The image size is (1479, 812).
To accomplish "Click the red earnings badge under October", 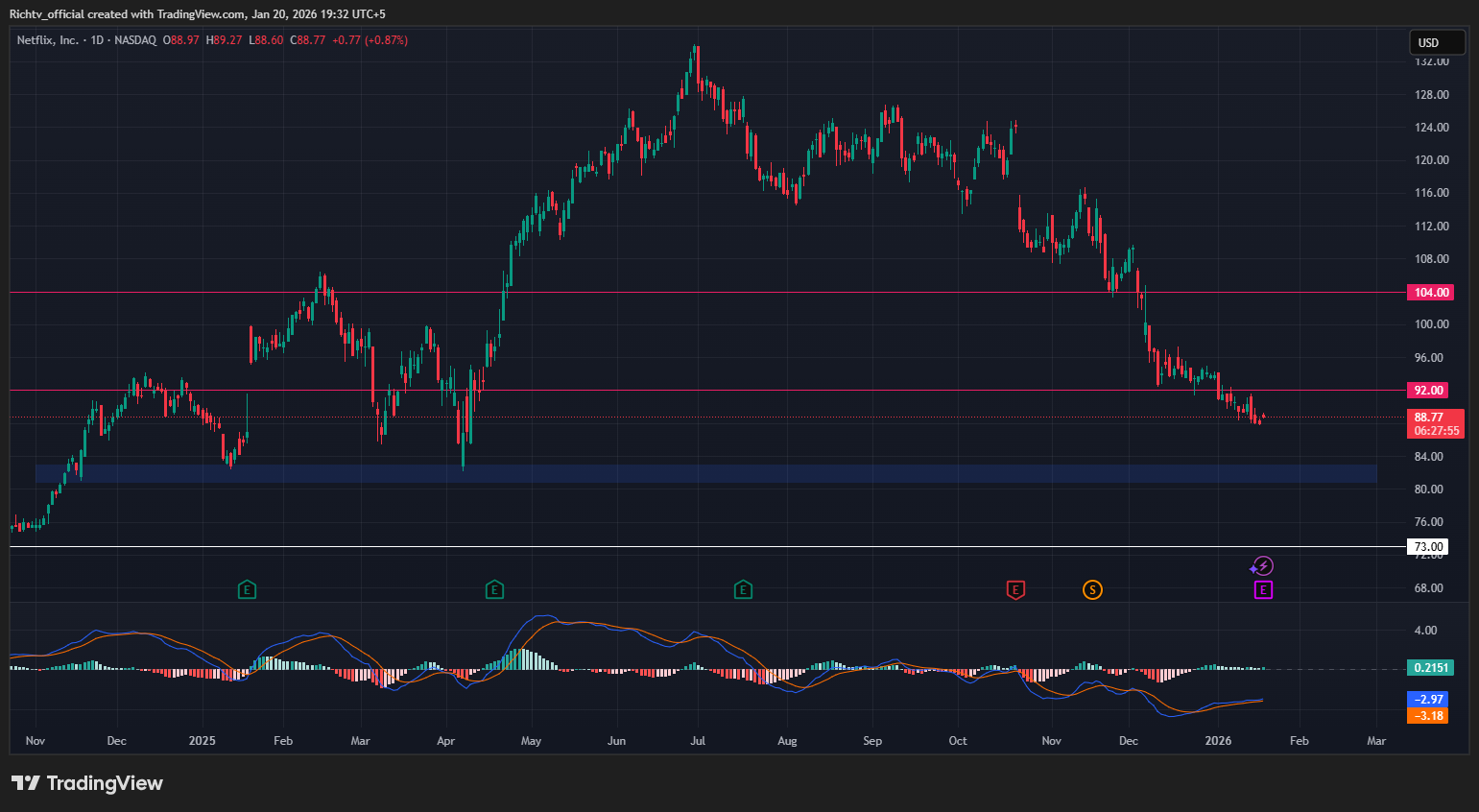I will point(1015,590).
